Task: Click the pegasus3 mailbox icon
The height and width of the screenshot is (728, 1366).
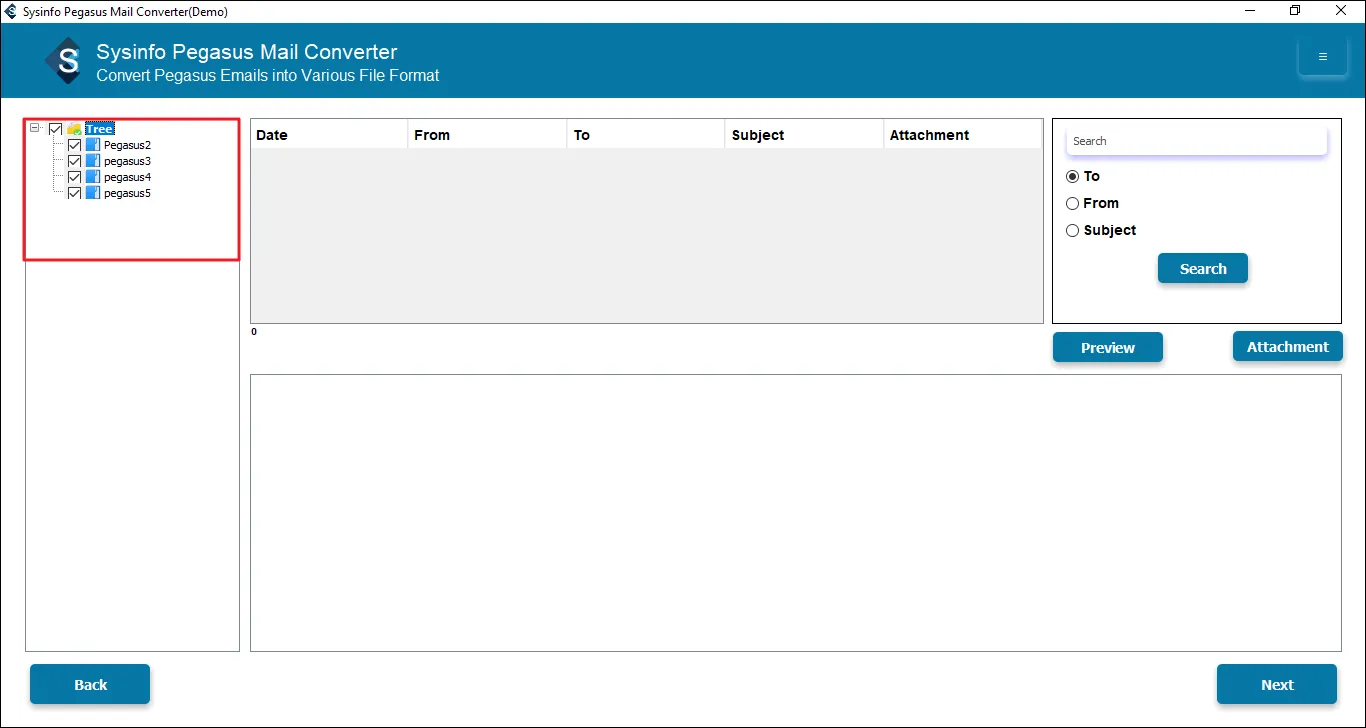Action: point(93,161)
